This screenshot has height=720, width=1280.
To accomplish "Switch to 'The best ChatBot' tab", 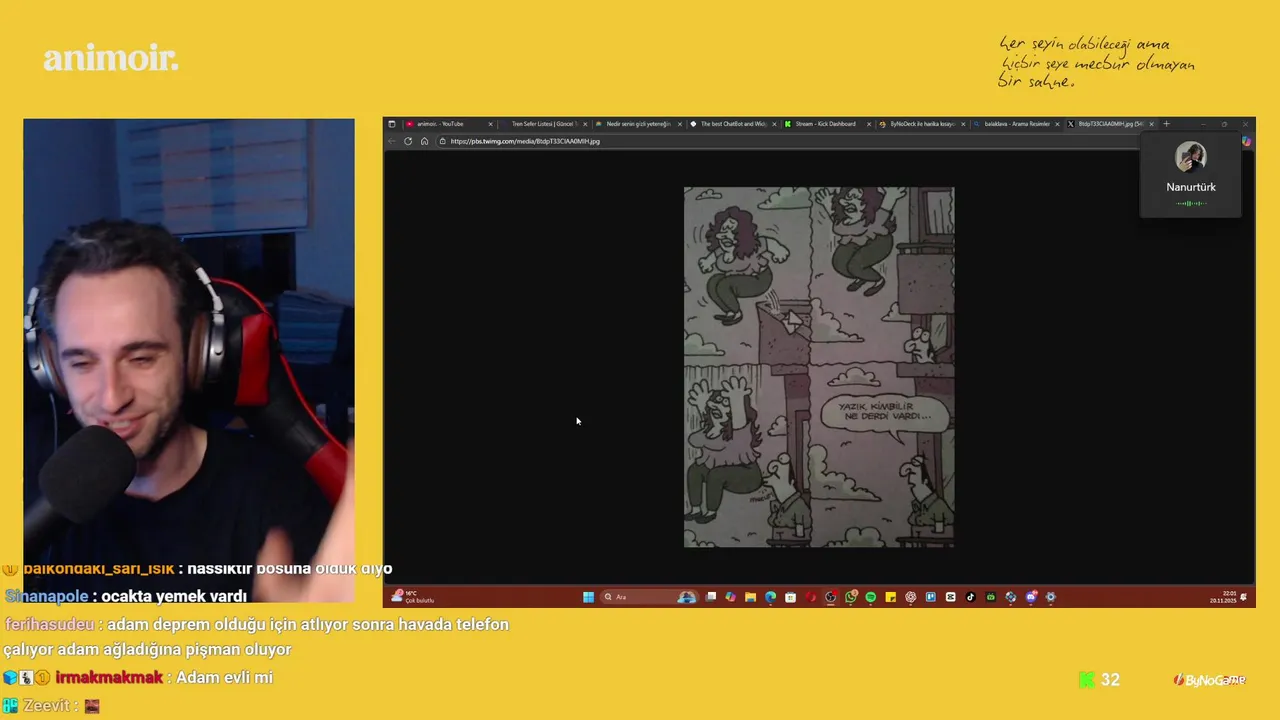I will click(x=733, y=124).
